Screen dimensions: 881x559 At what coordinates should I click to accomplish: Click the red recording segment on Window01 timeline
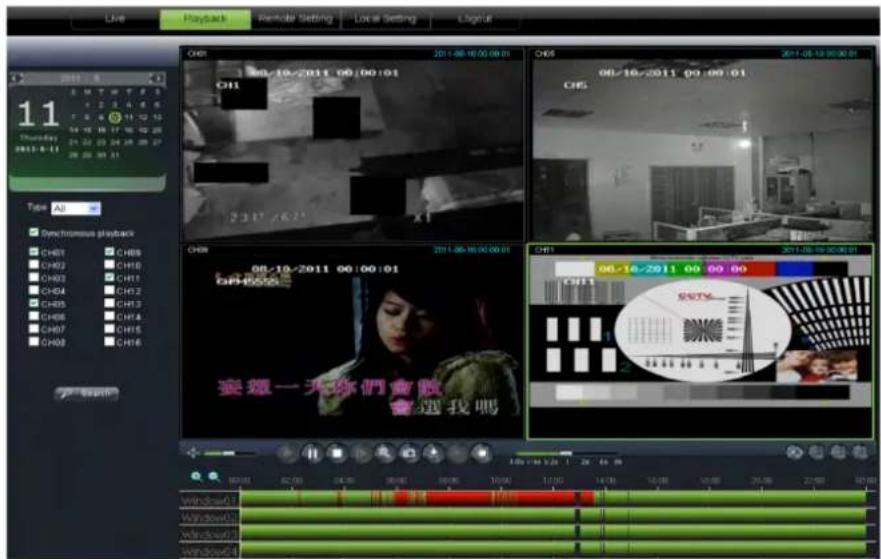[494, 498]
